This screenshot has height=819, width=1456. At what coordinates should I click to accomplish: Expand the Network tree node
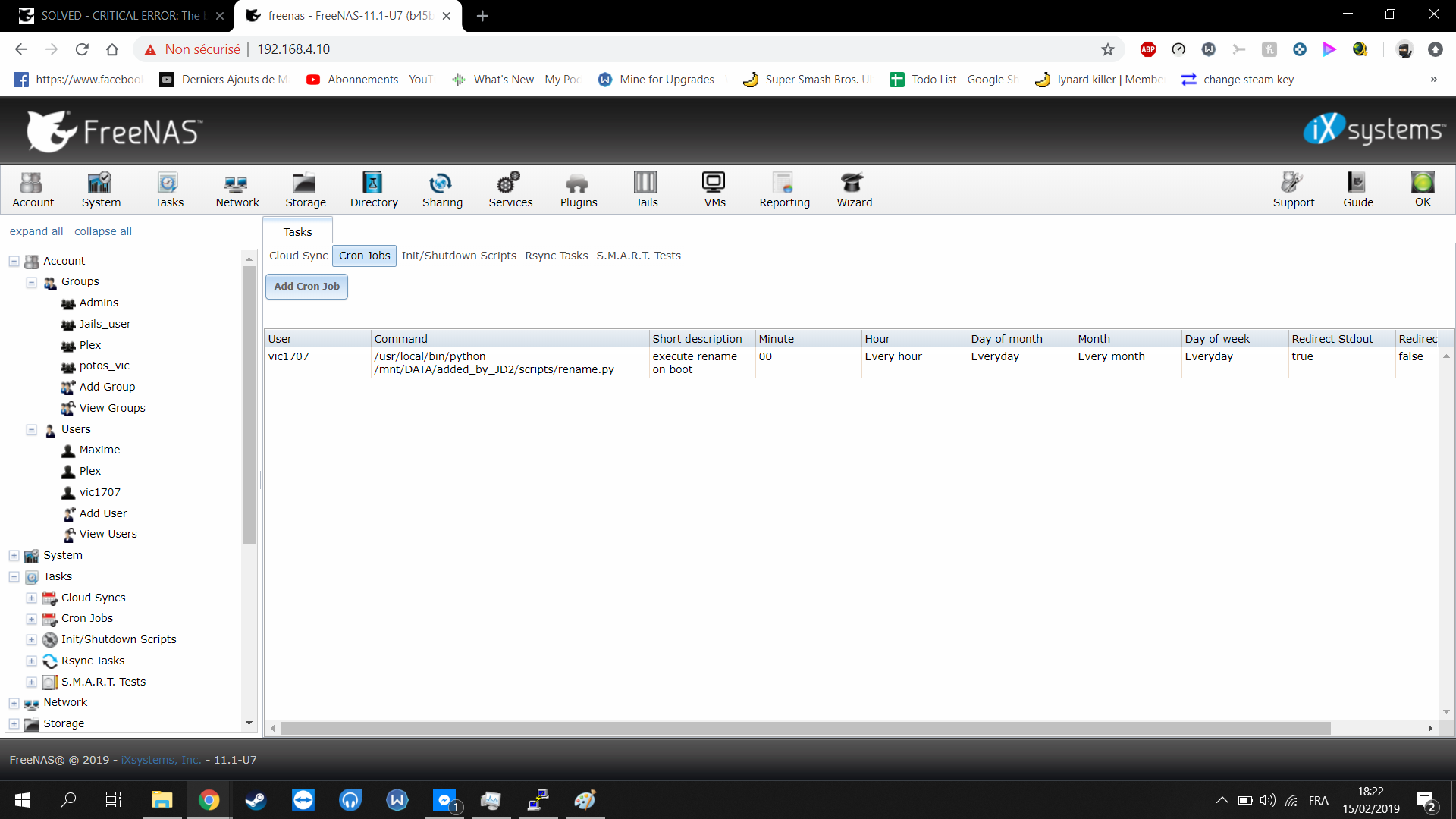pos(14,703)
